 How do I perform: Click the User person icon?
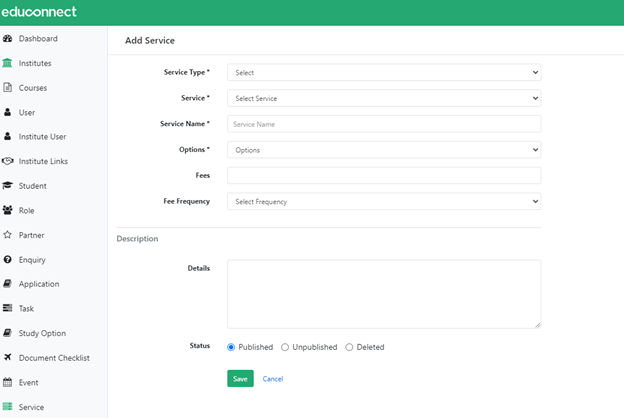click(7, 112)
